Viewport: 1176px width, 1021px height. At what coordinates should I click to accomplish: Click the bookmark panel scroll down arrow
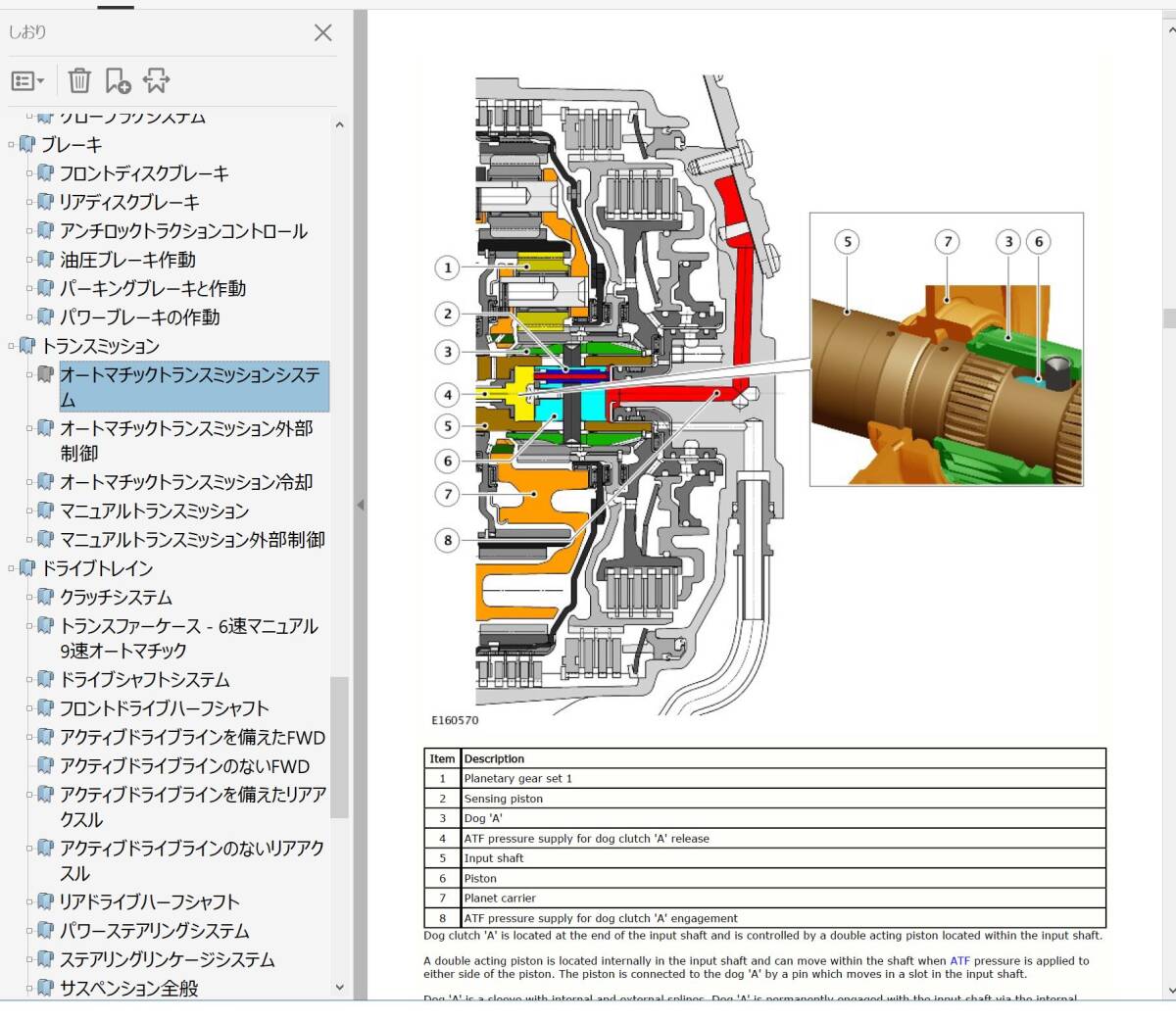pyautogui.click(x=339, y=988)
